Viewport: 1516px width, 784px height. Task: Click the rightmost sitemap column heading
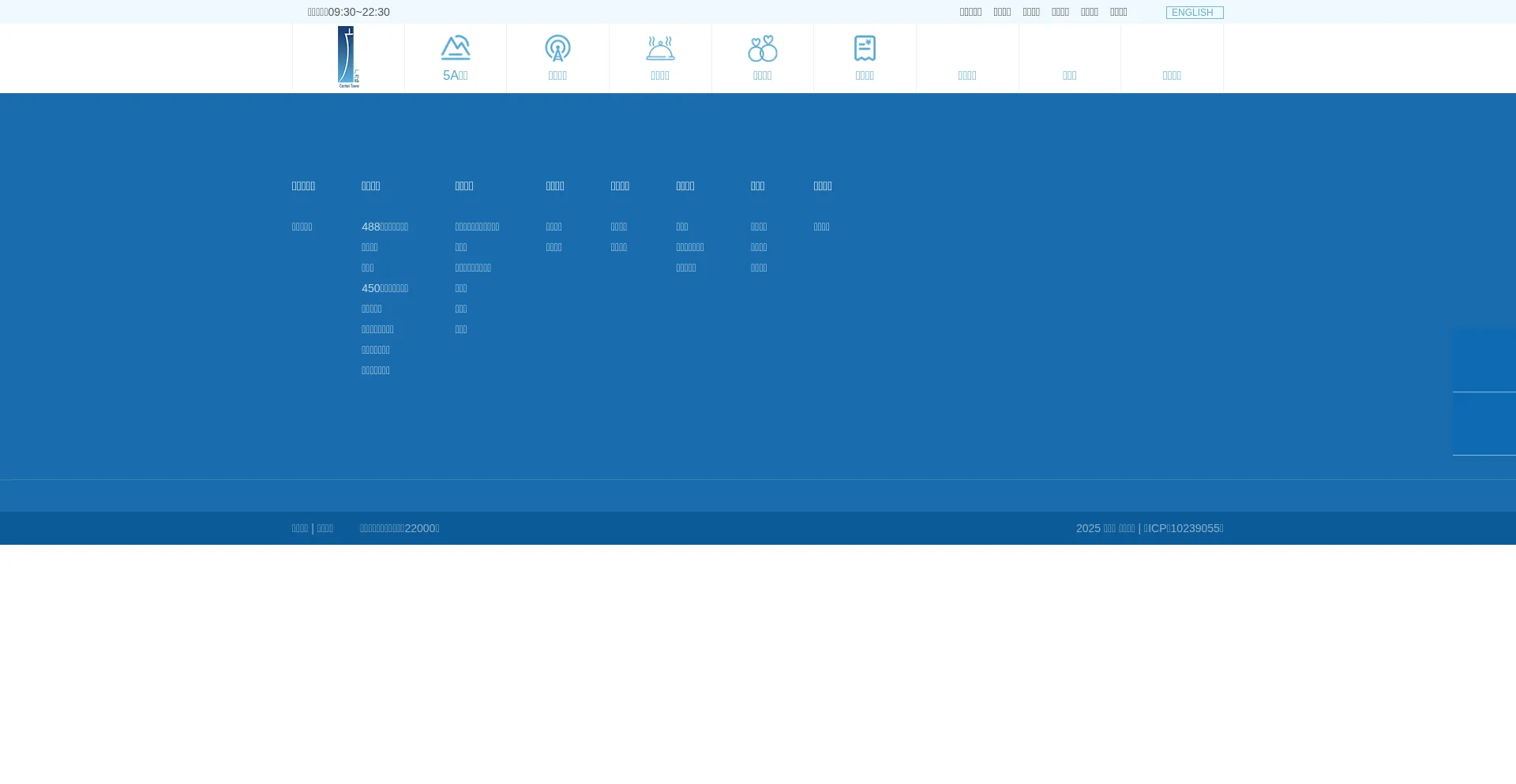(822, 186)
